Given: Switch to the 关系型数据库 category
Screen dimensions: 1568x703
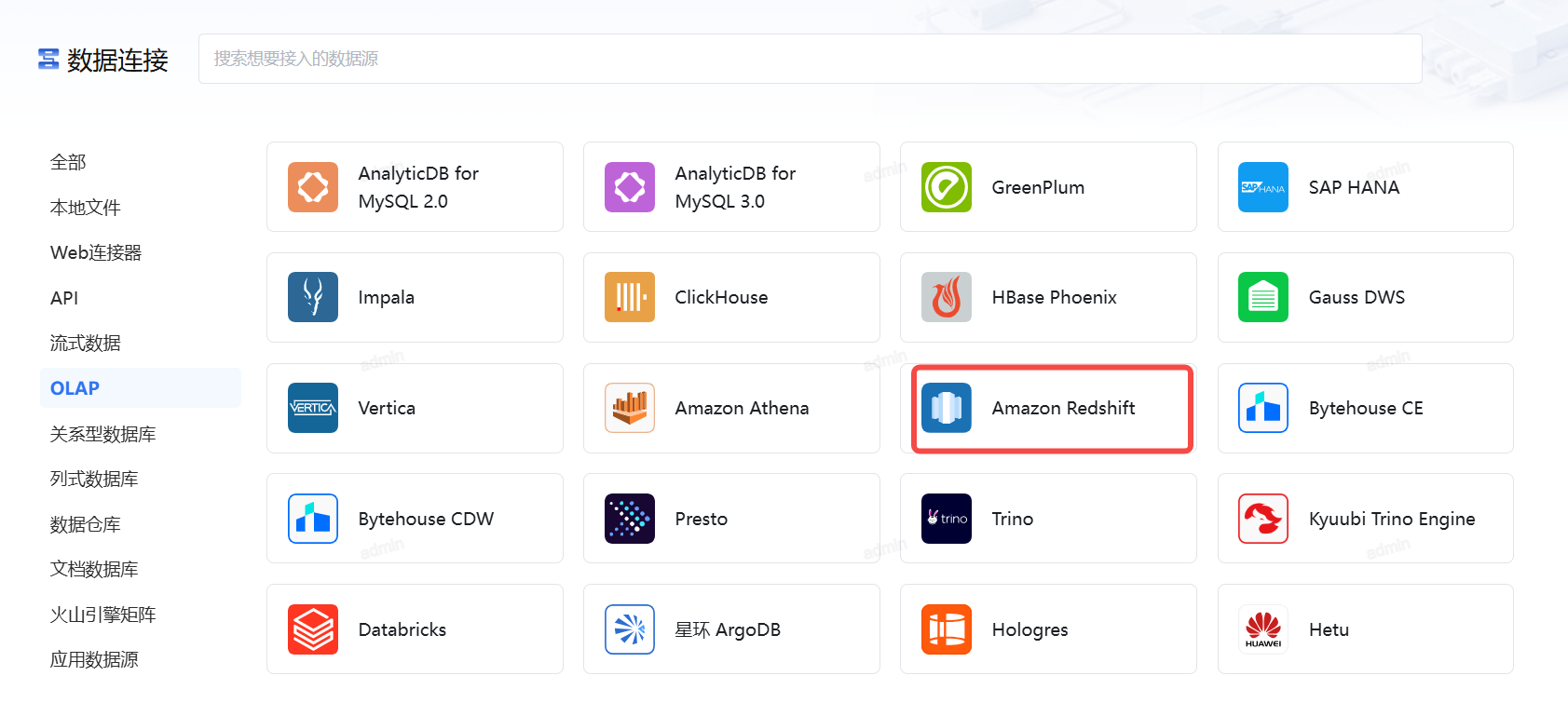Looking at the screenshot, I should pos(103,434).
